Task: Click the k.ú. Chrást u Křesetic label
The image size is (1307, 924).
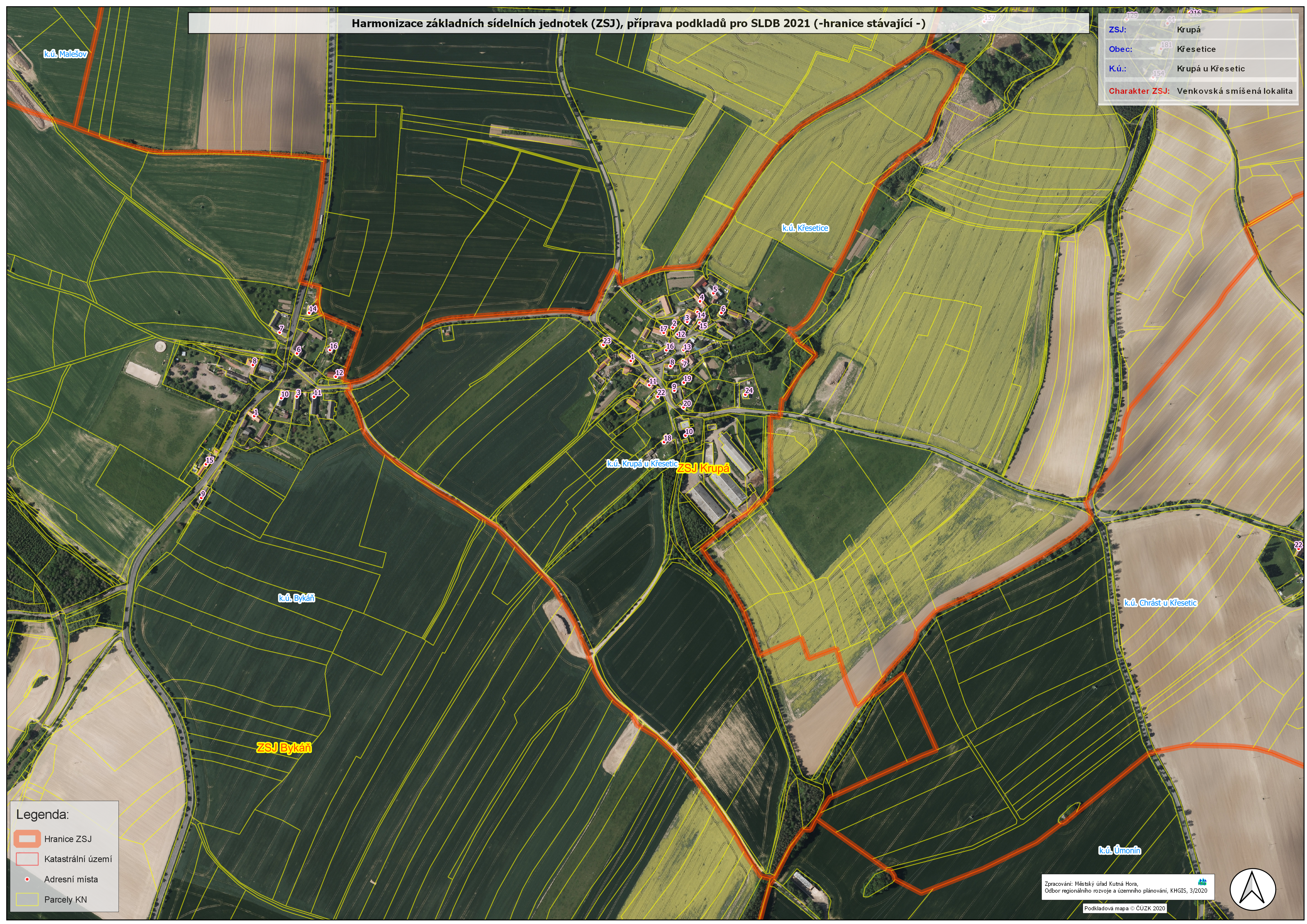Action: point(1160,602)
